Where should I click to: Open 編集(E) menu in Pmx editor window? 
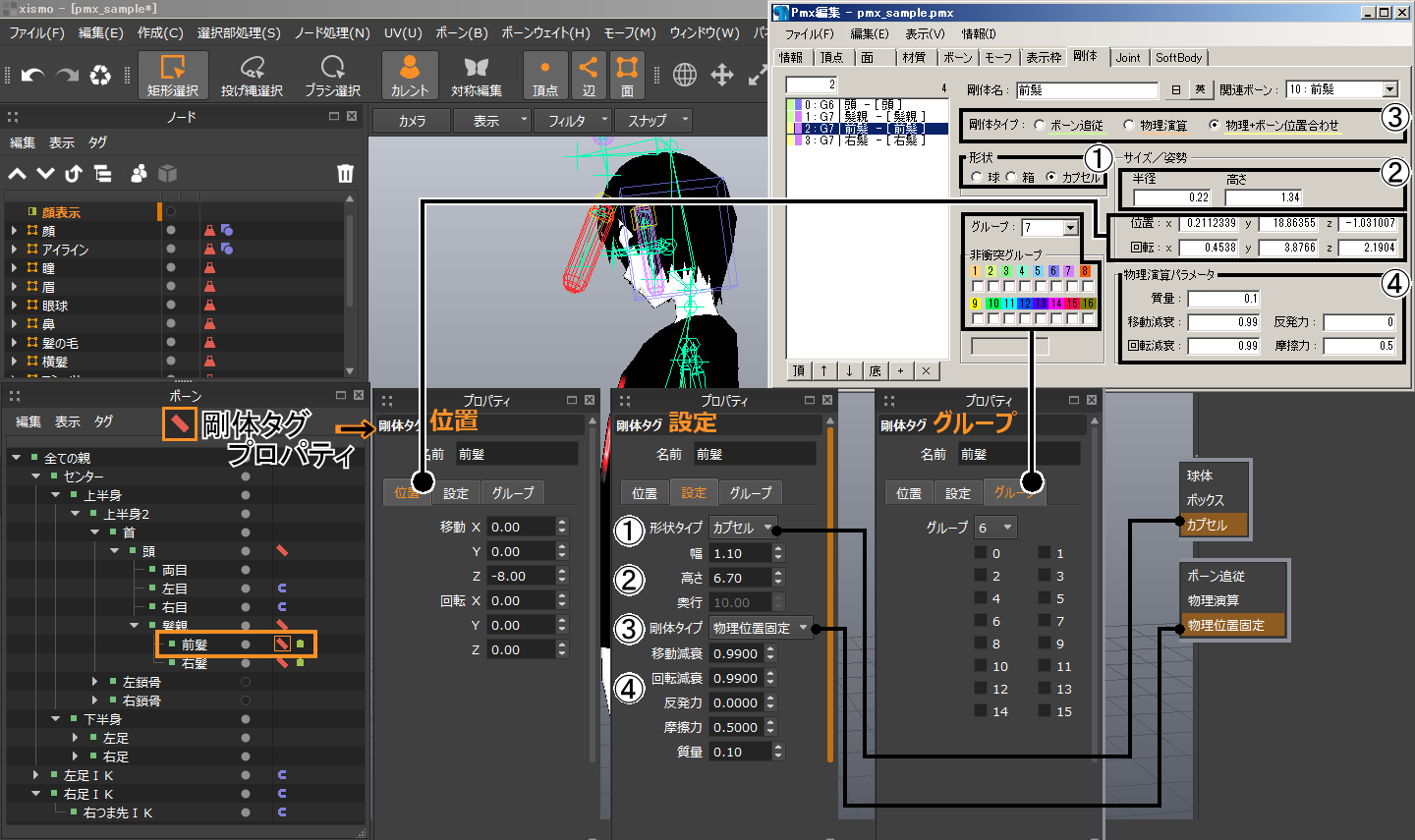pos(870,34)
